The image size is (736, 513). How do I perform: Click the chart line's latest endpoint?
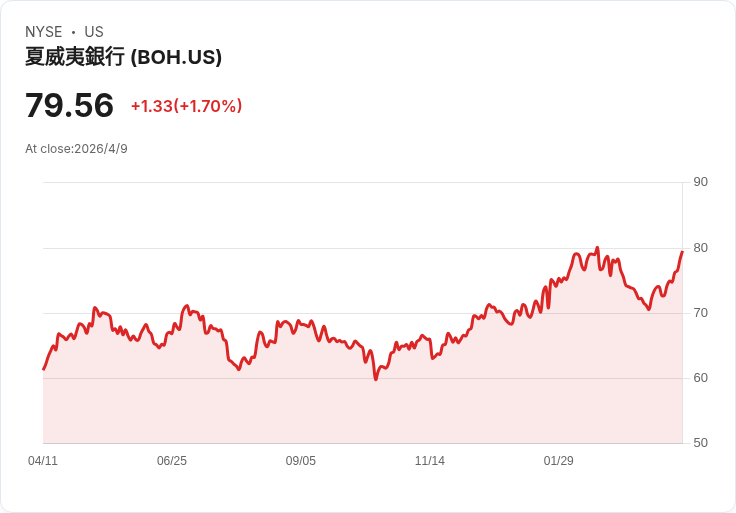tap(682, 252)
